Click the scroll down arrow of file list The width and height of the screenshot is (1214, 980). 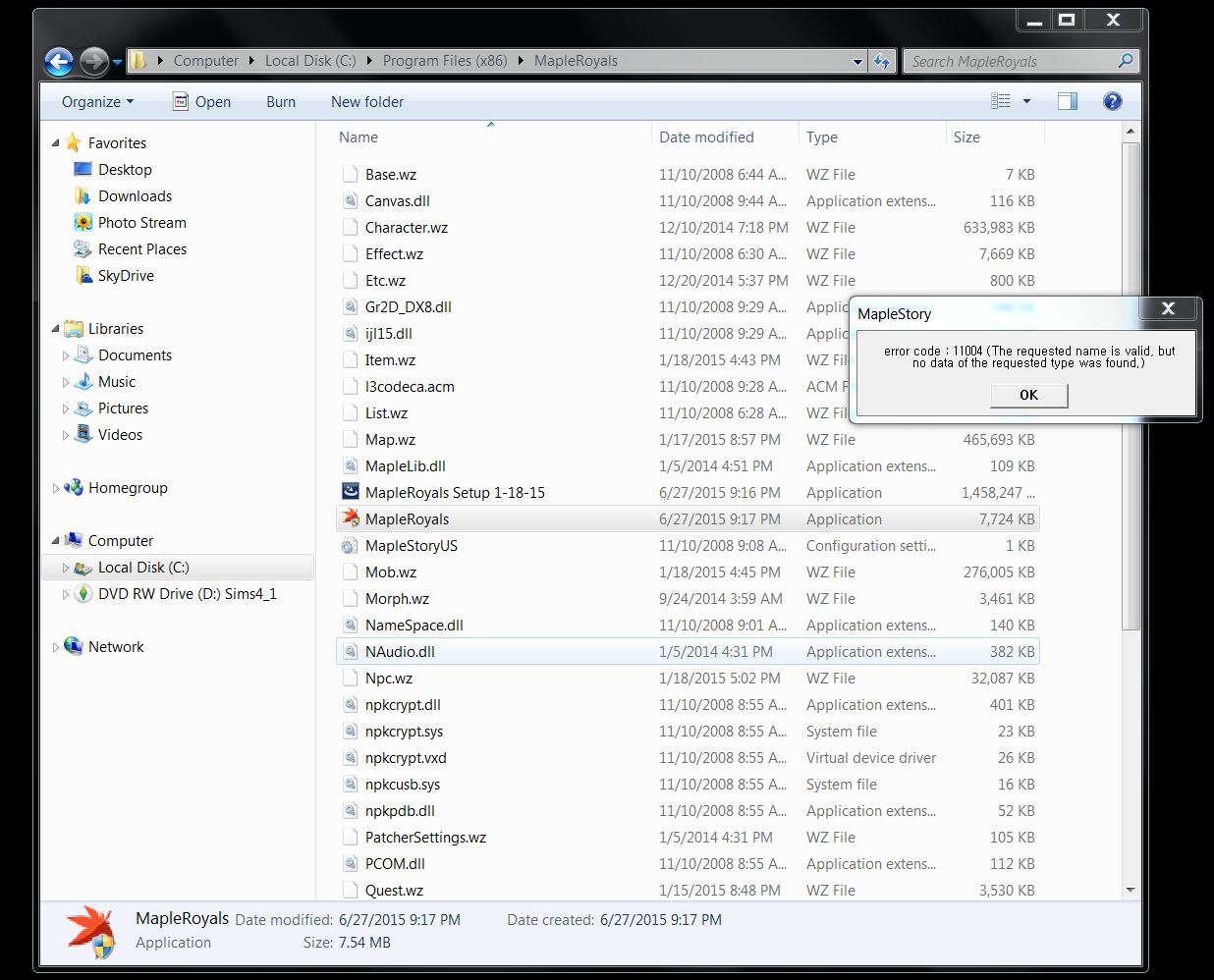(1131, 890)
